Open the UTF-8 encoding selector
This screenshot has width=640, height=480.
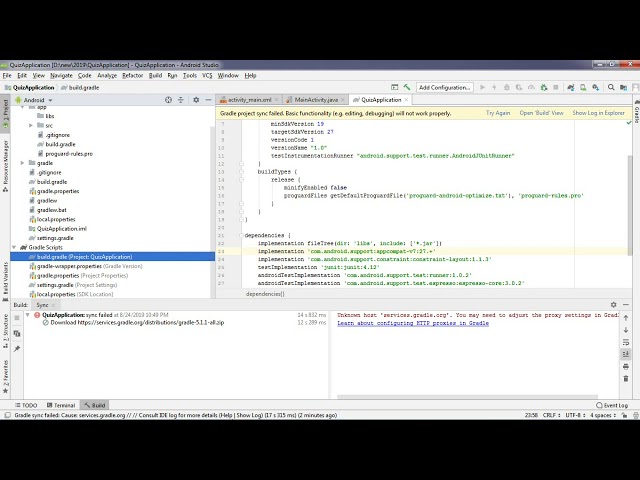[576, 415]
